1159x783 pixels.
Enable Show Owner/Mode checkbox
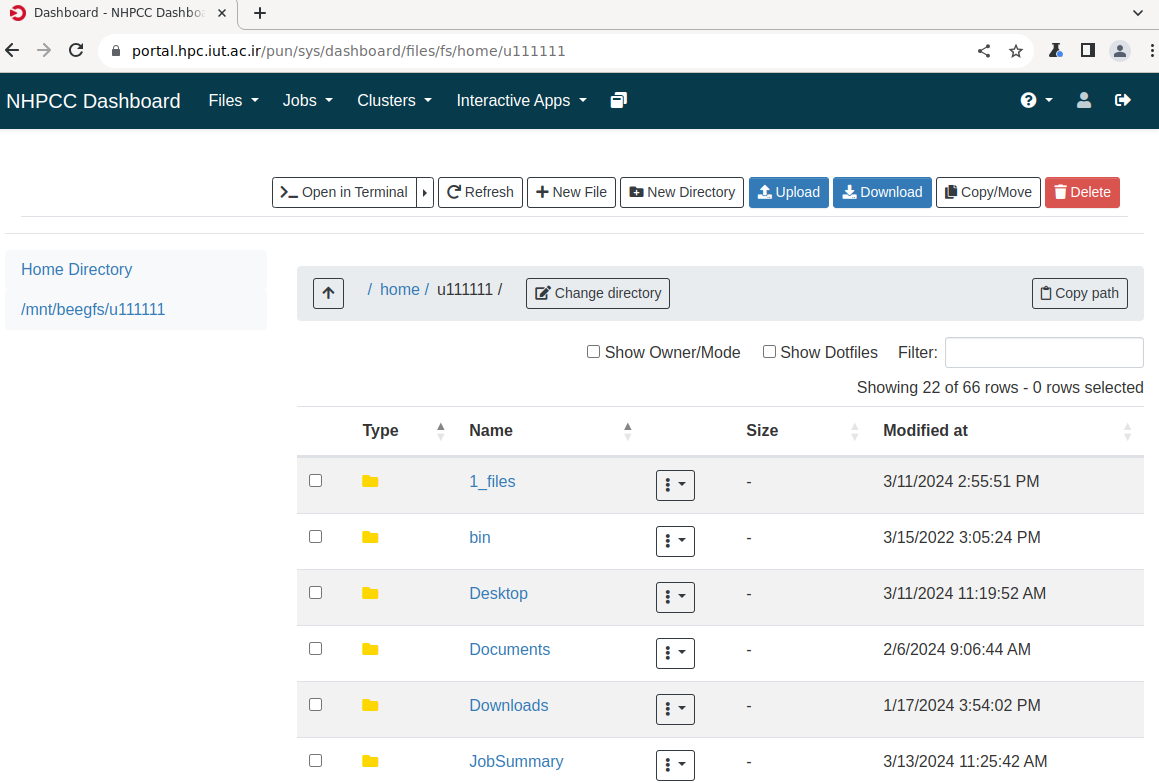click(x=594, y=352)
